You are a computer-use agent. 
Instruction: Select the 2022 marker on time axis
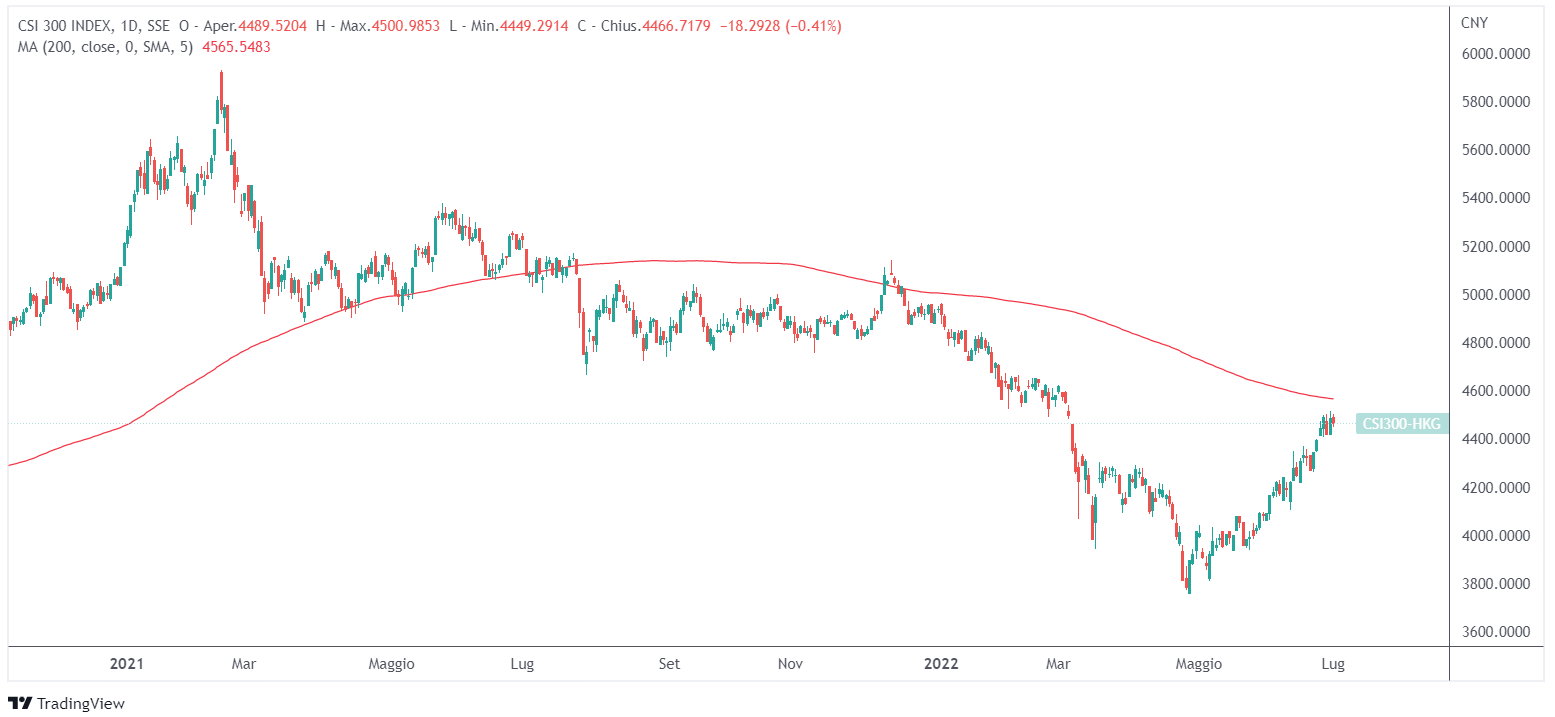940,663
